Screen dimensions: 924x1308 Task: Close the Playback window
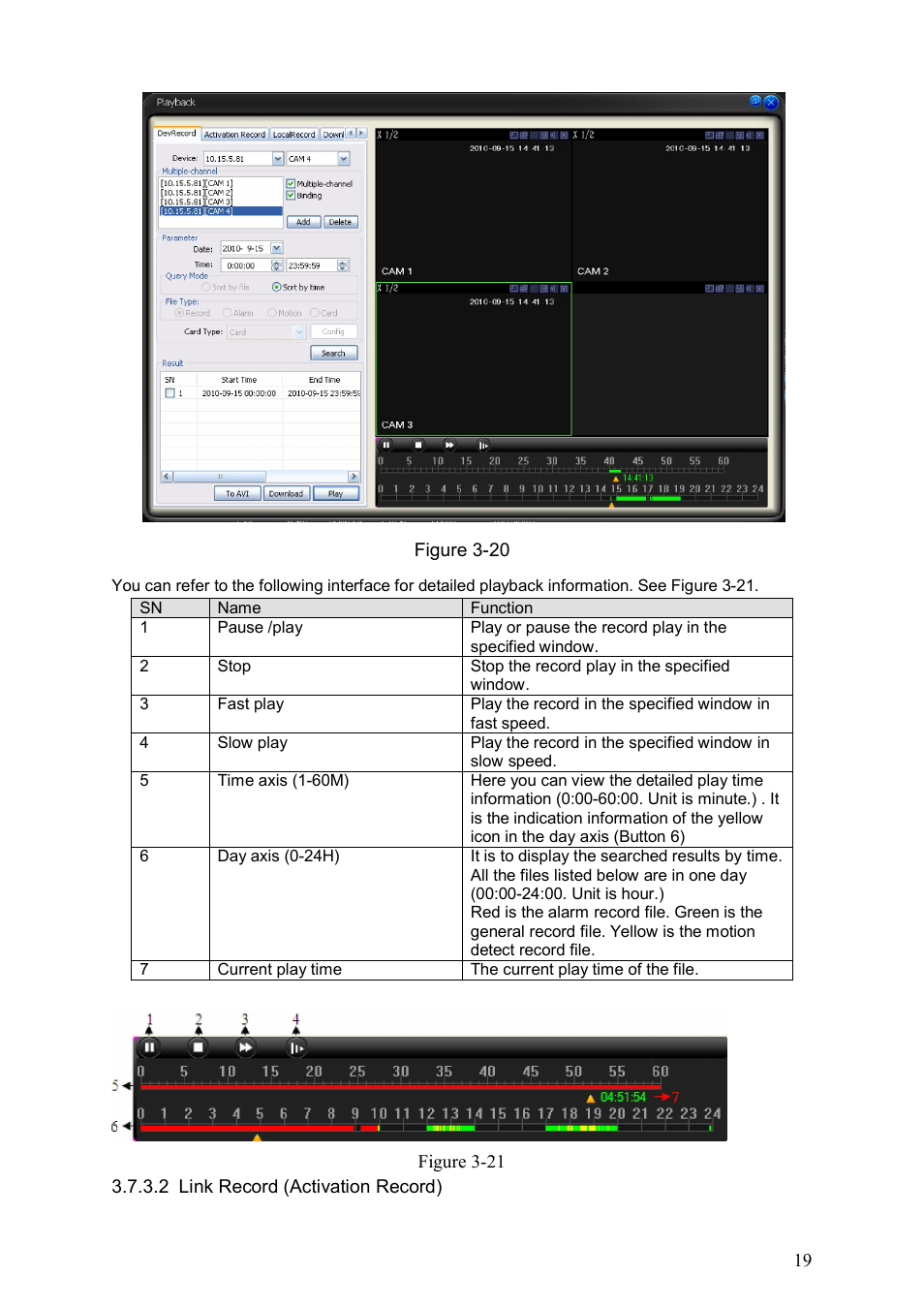tap(771, 102)
